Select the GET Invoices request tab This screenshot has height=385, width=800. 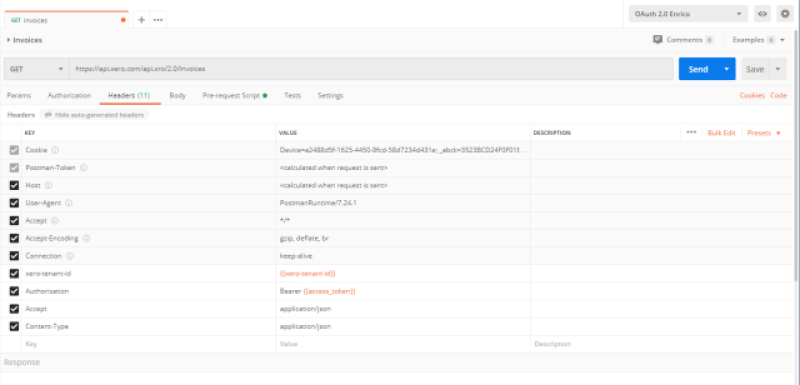click(66, 20)
